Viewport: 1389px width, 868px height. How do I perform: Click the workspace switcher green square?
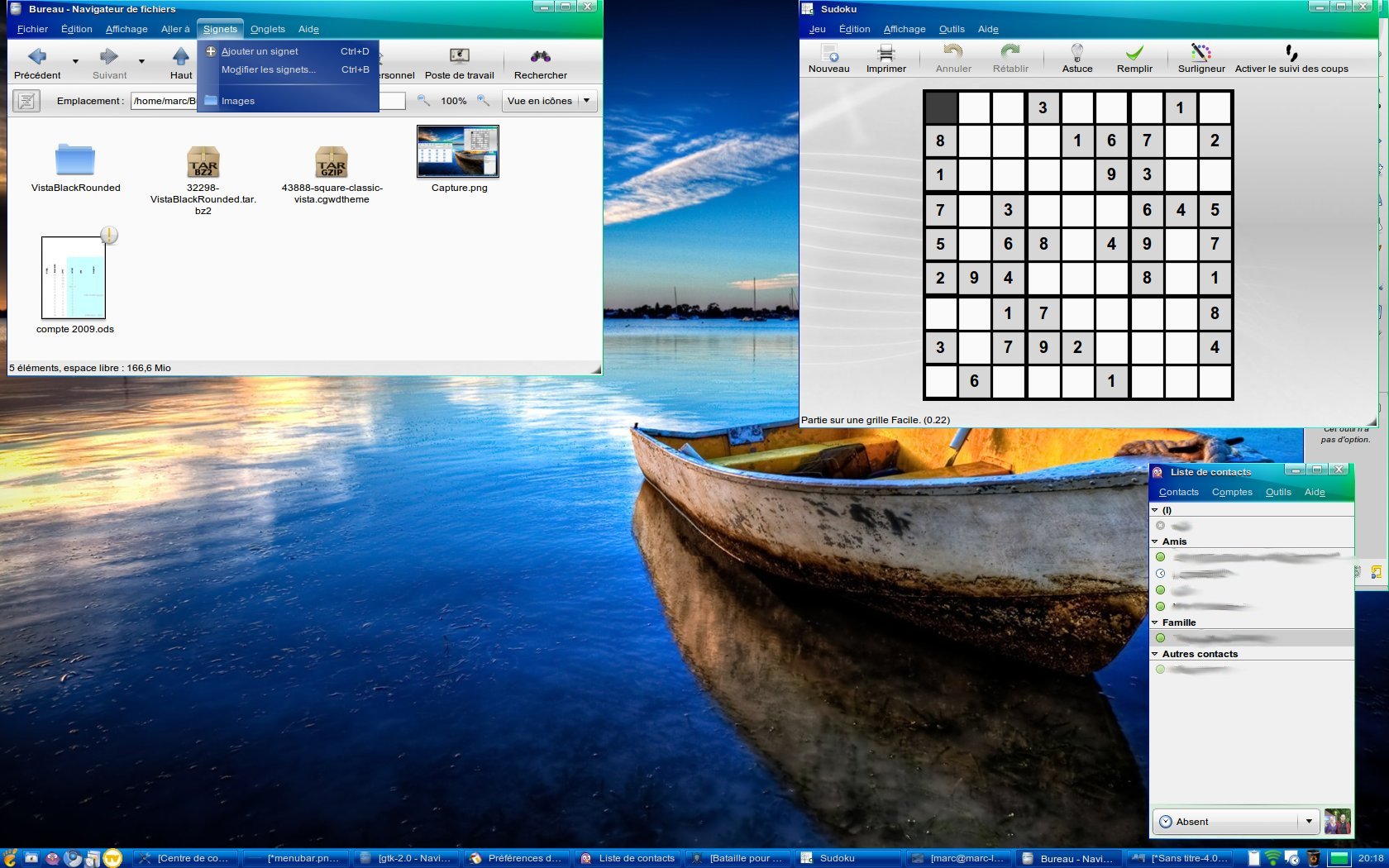(1339, 858)
